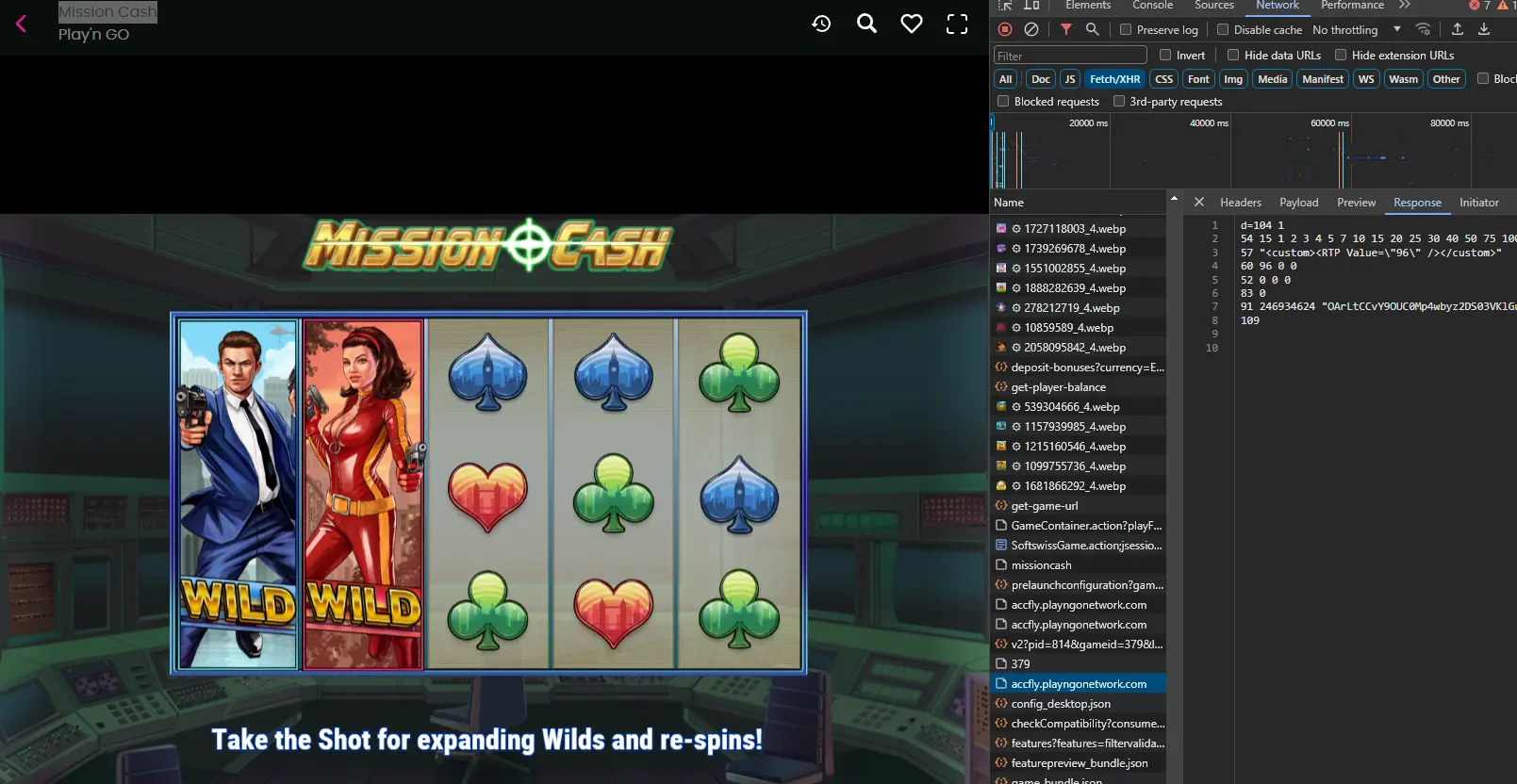The width and height of the screenshot is (1517, 784).
Task: Filter requests by CSS type
Action: (x=1164, y=79)
